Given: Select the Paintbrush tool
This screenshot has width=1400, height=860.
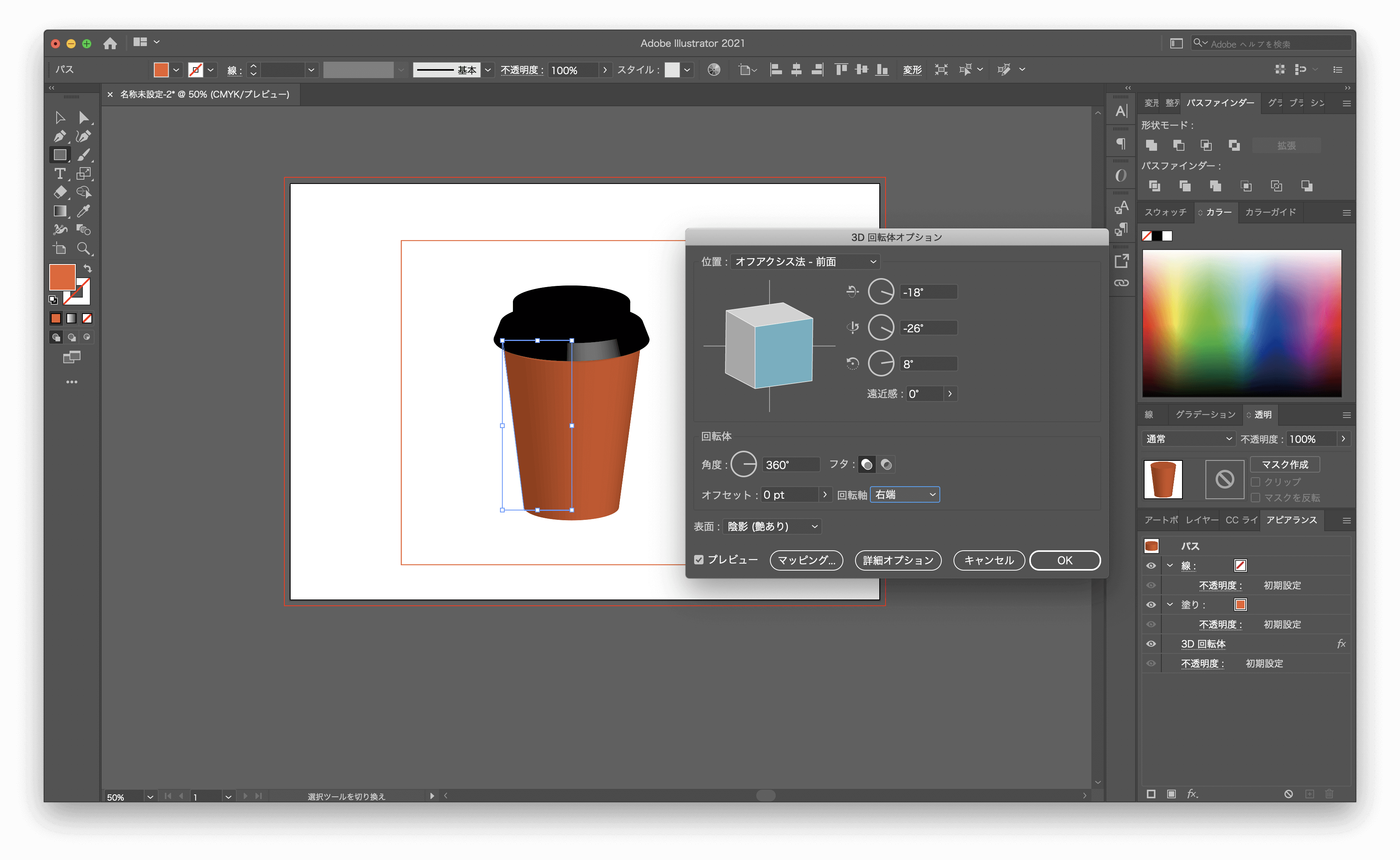Looking at the screenshot, I should (x=84, y=155).
